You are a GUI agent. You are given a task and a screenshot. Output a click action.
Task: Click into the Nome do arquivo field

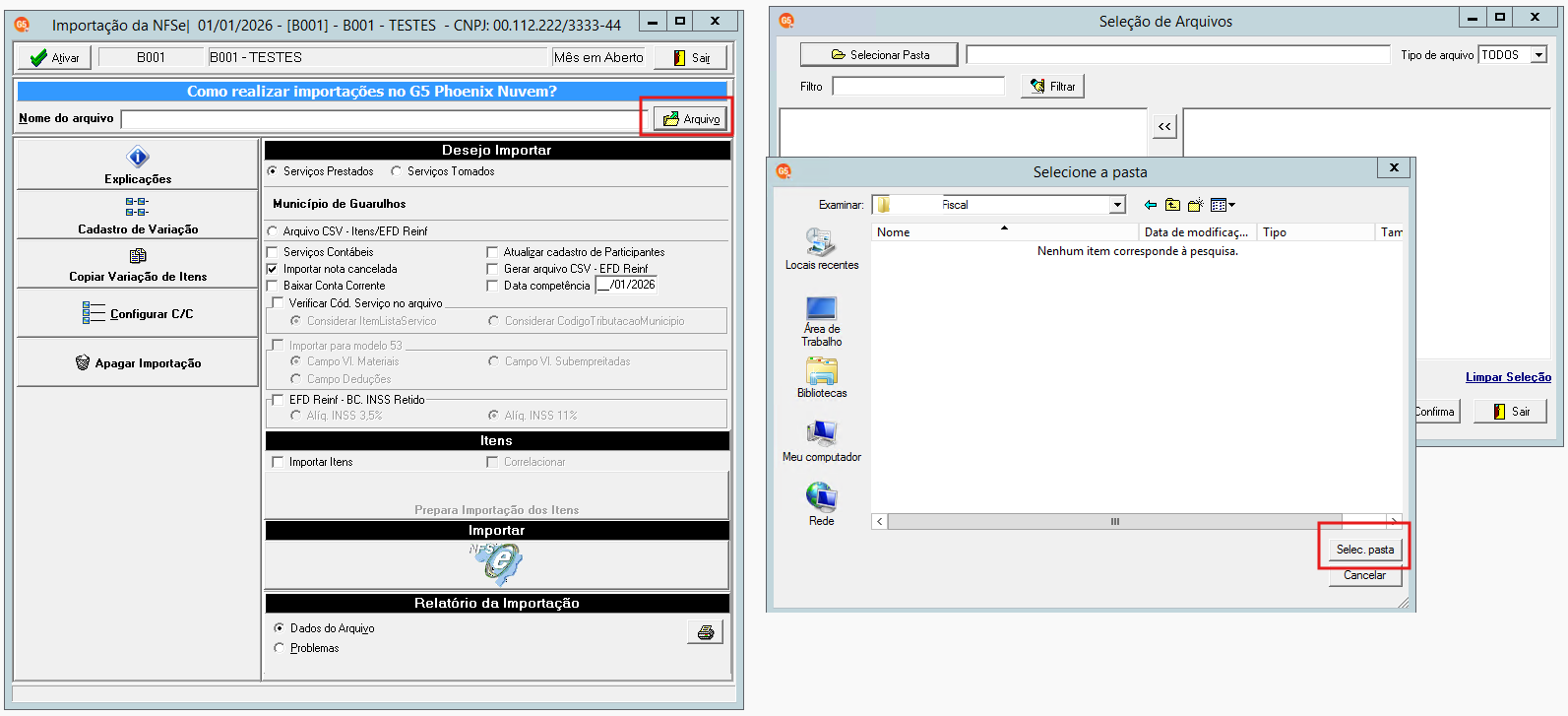coord(382,119)
